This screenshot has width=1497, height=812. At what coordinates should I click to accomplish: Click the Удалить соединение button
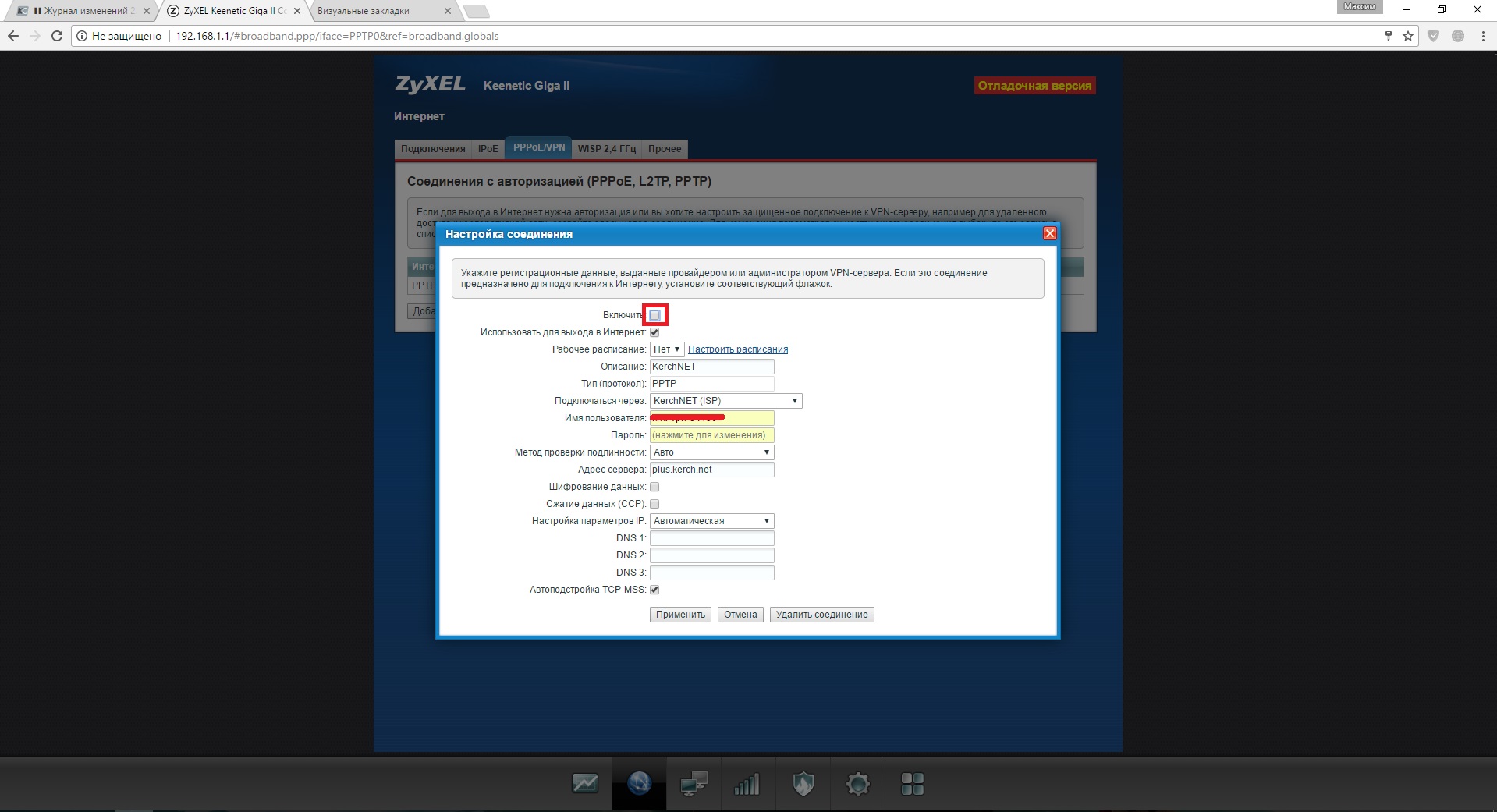click(x=821, y=615)
